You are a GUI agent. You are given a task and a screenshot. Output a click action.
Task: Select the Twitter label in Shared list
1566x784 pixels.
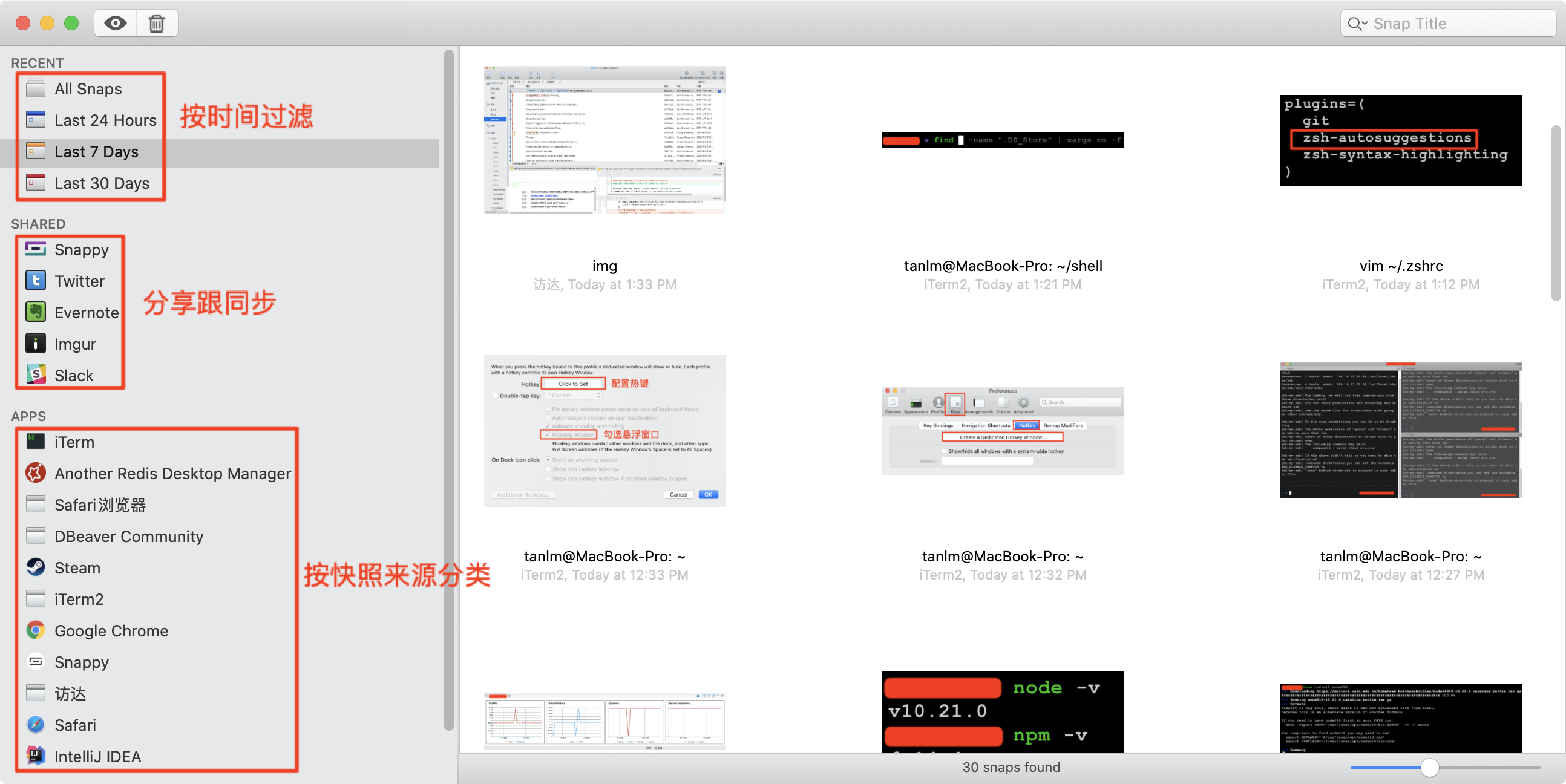pos(80,281)
